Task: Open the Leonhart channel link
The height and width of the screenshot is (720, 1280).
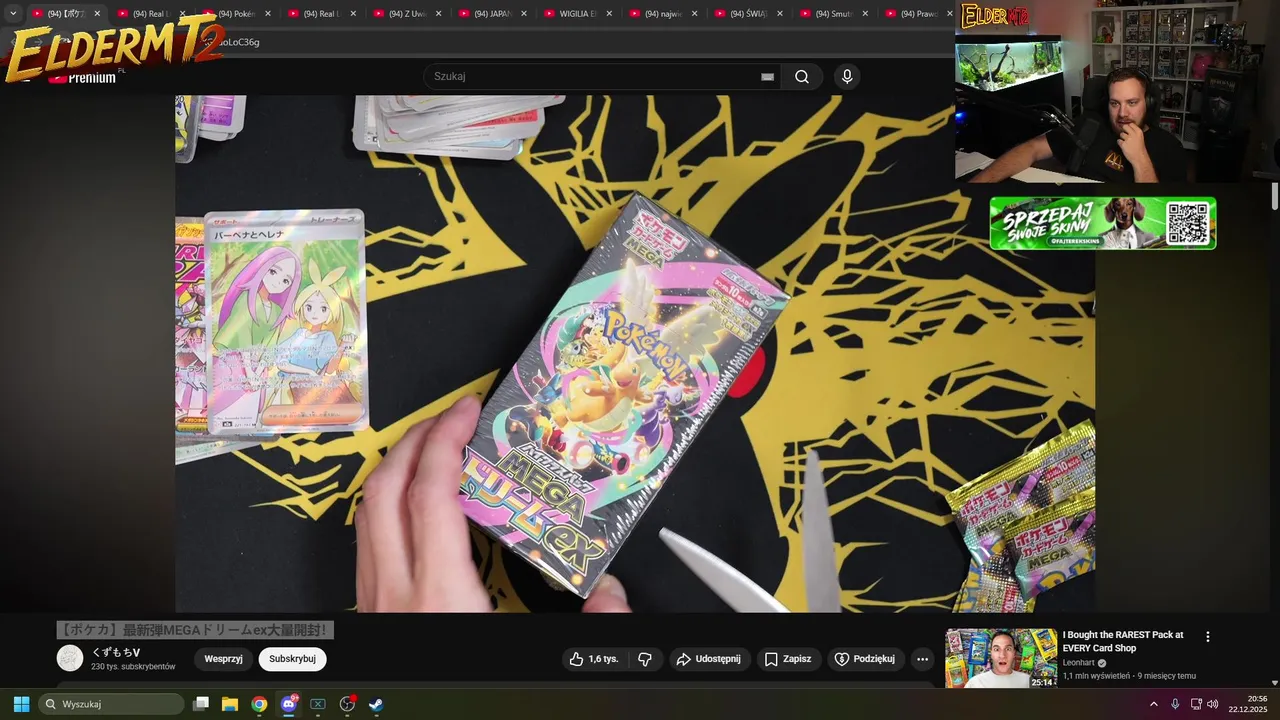Action: (x=1079, y=662)
